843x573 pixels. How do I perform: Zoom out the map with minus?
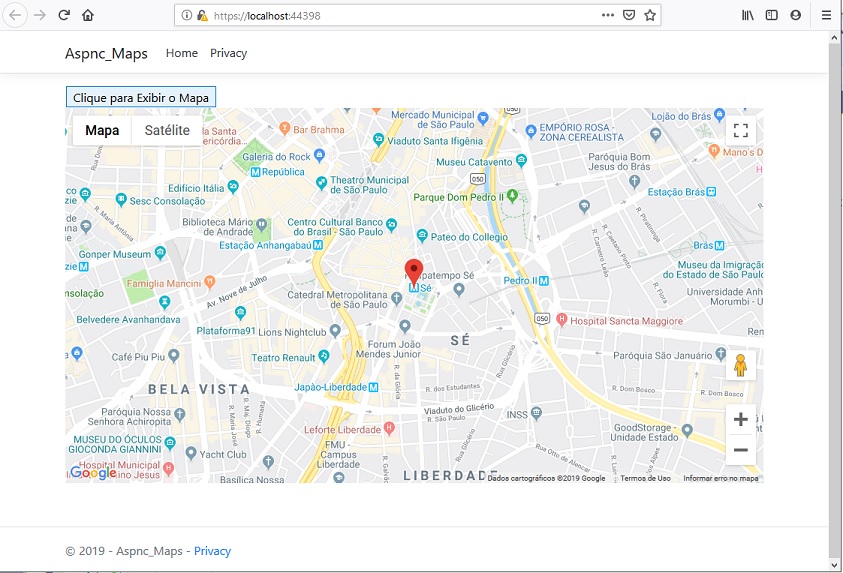[740, 450]
